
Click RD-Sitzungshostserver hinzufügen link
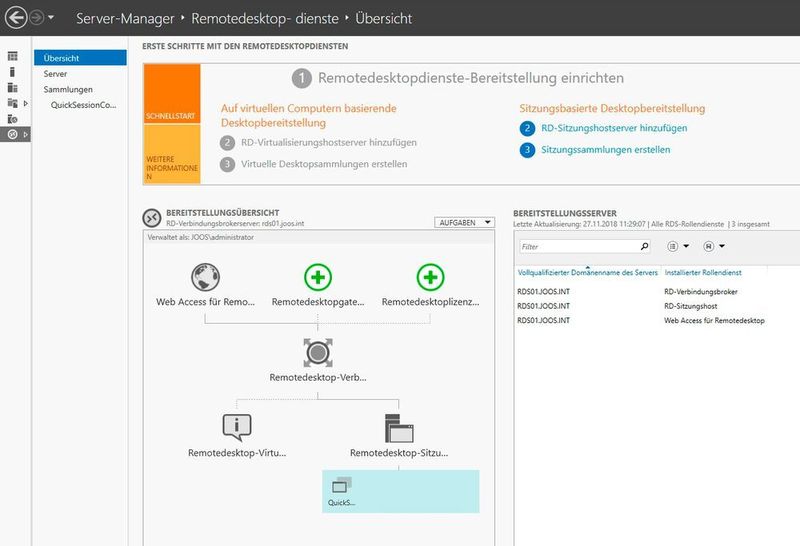(x=614, y=128)
